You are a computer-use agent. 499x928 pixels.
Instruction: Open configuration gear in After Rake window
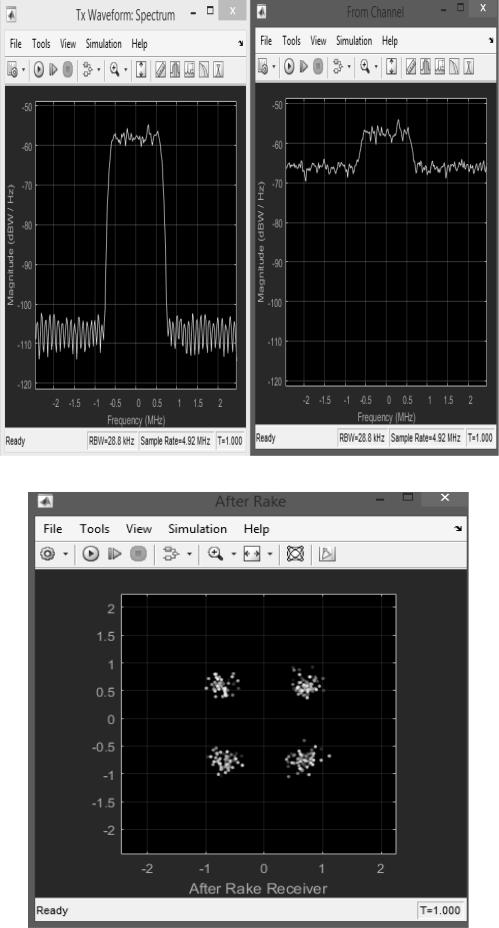click(x=49, y=554)
